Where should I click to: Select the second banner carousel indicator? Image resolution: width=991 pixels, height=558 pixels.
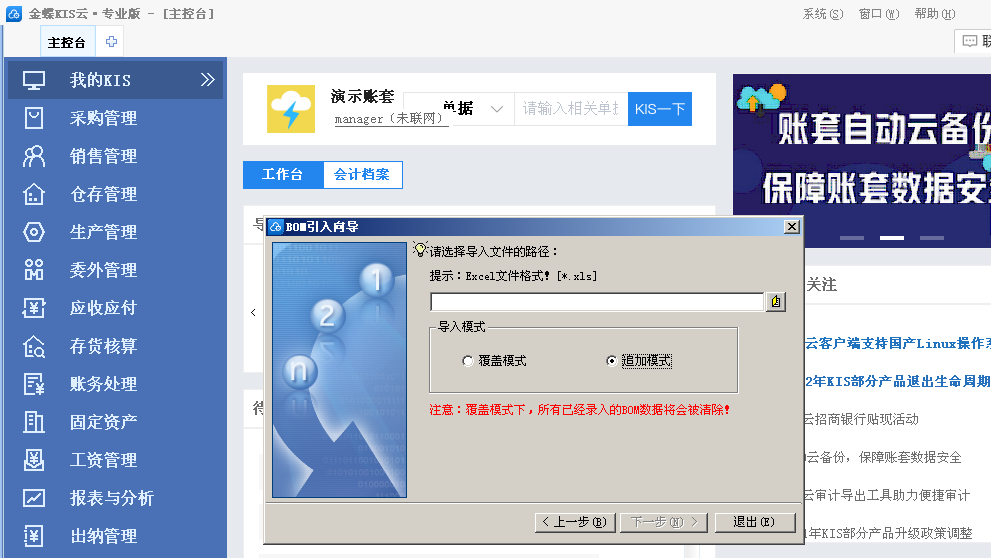(x=891, y=238)
